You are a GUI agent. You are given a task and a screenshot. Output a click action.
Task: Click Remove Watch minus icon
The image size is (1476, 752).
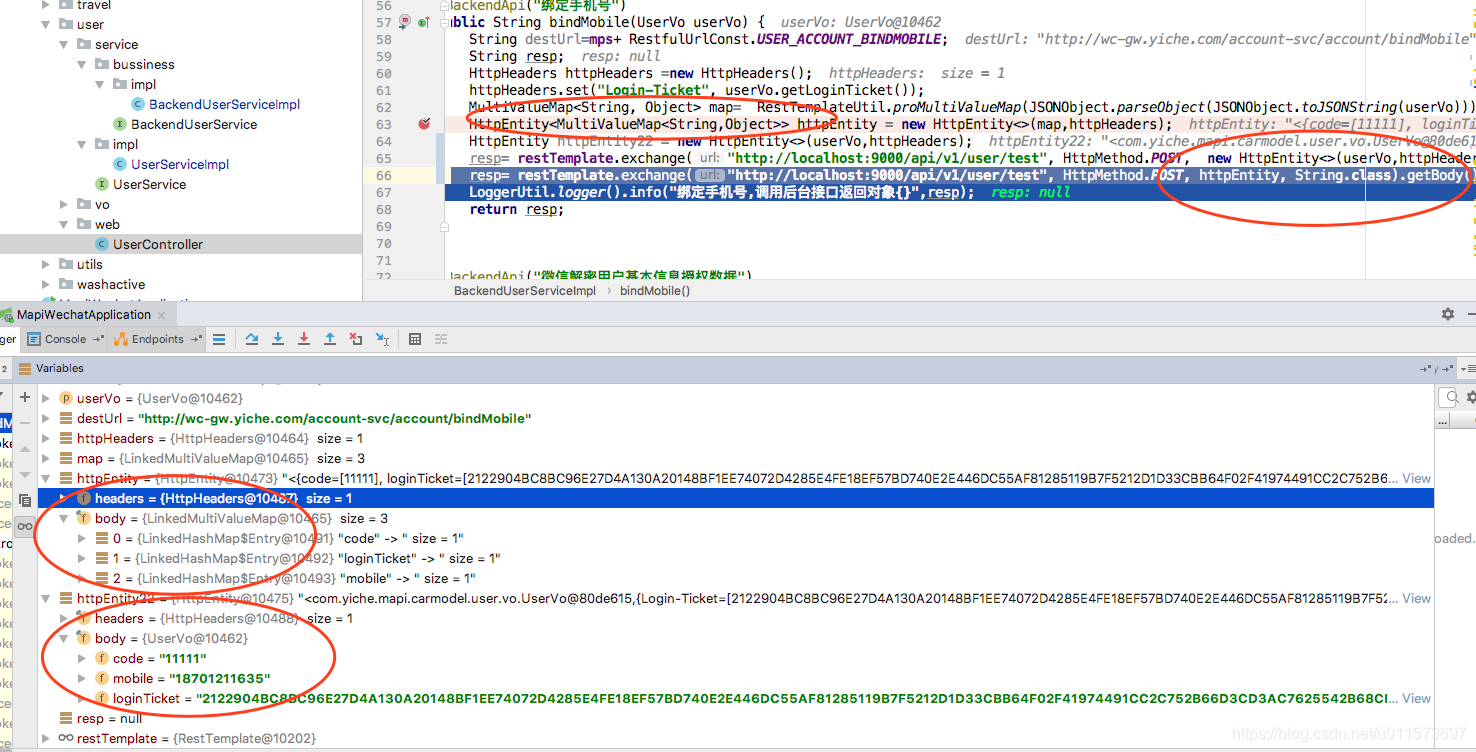tap(25, 423)
